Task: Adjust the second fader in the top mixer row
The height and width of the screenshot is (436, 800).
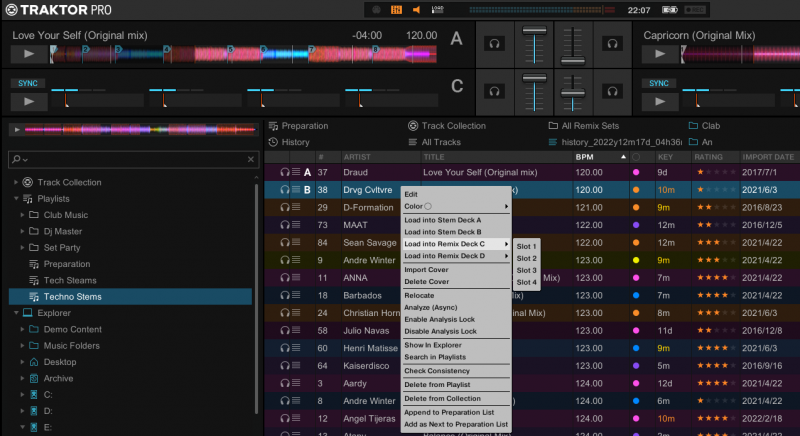Action: (573, 60)
